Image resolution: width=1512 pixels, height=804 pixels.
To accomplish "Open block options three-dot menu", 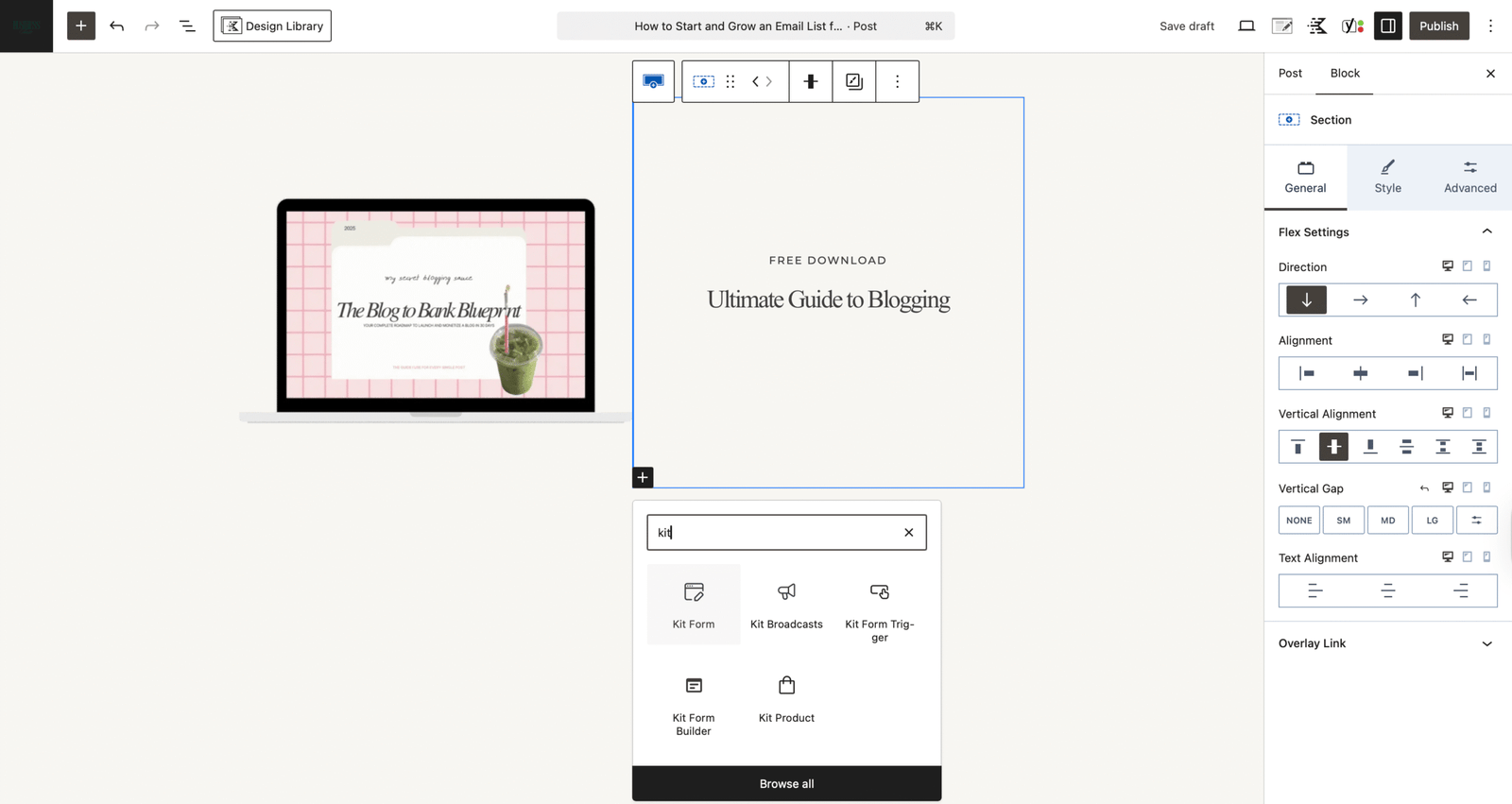I will click(897, 81).
